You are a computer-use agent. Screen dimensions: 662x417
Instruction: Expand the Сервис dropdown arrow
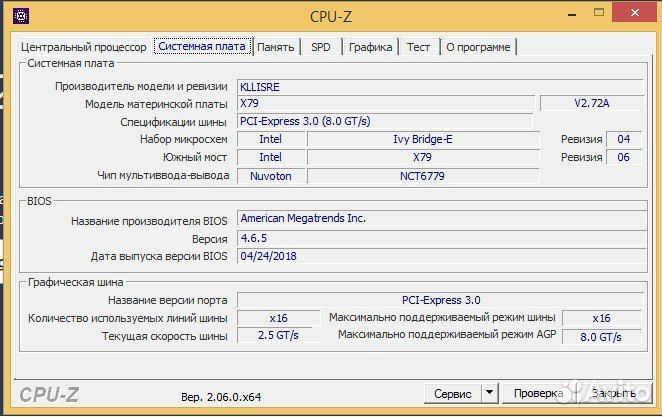tap(489, 393)
